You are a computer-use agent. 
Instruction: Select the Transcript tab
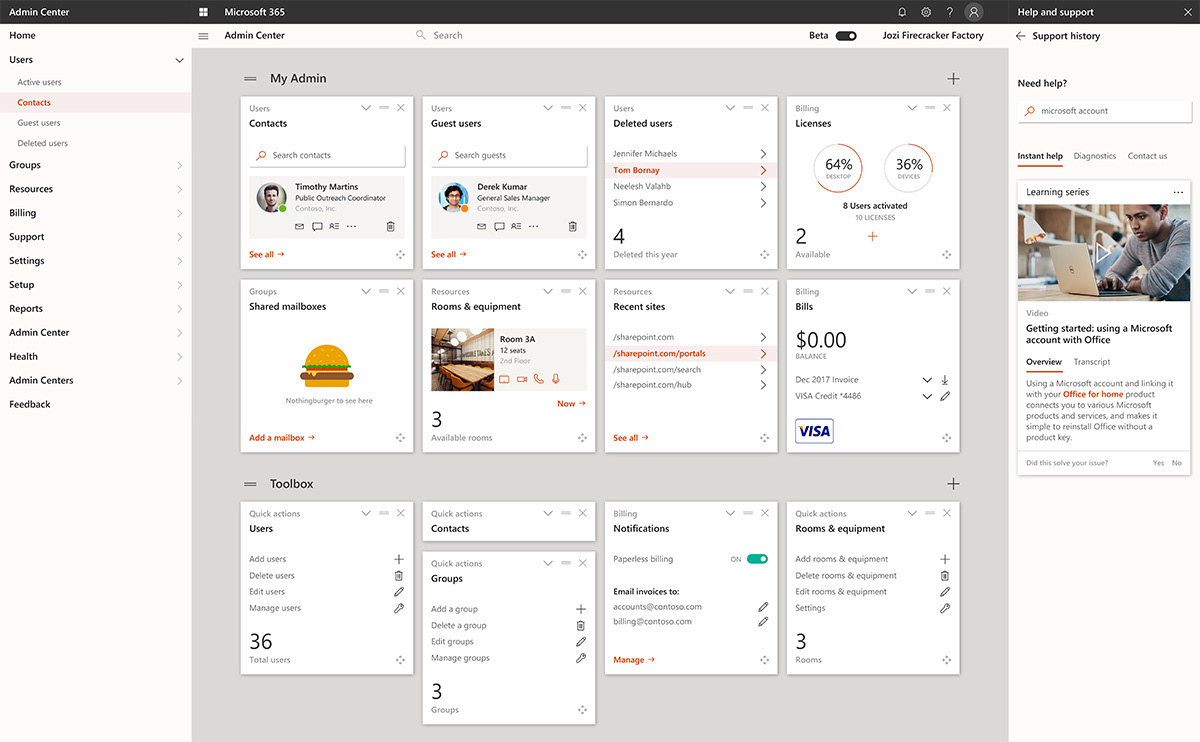[1091, 362]
